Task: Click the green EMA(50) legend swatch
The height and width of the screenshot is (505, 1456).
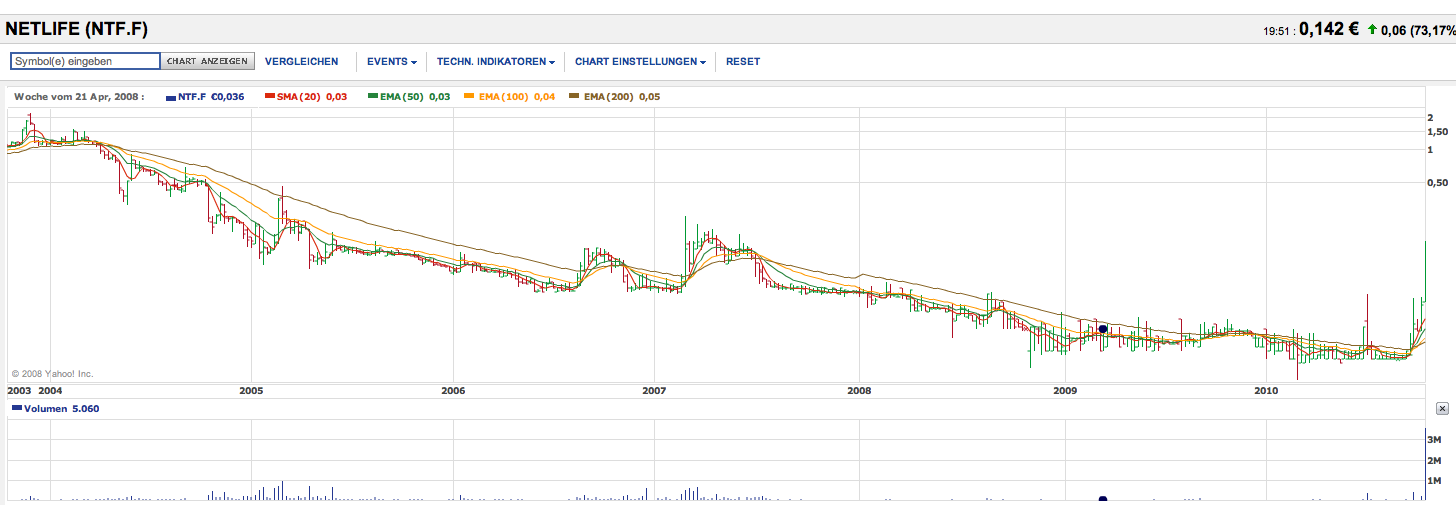Action: 372,97
